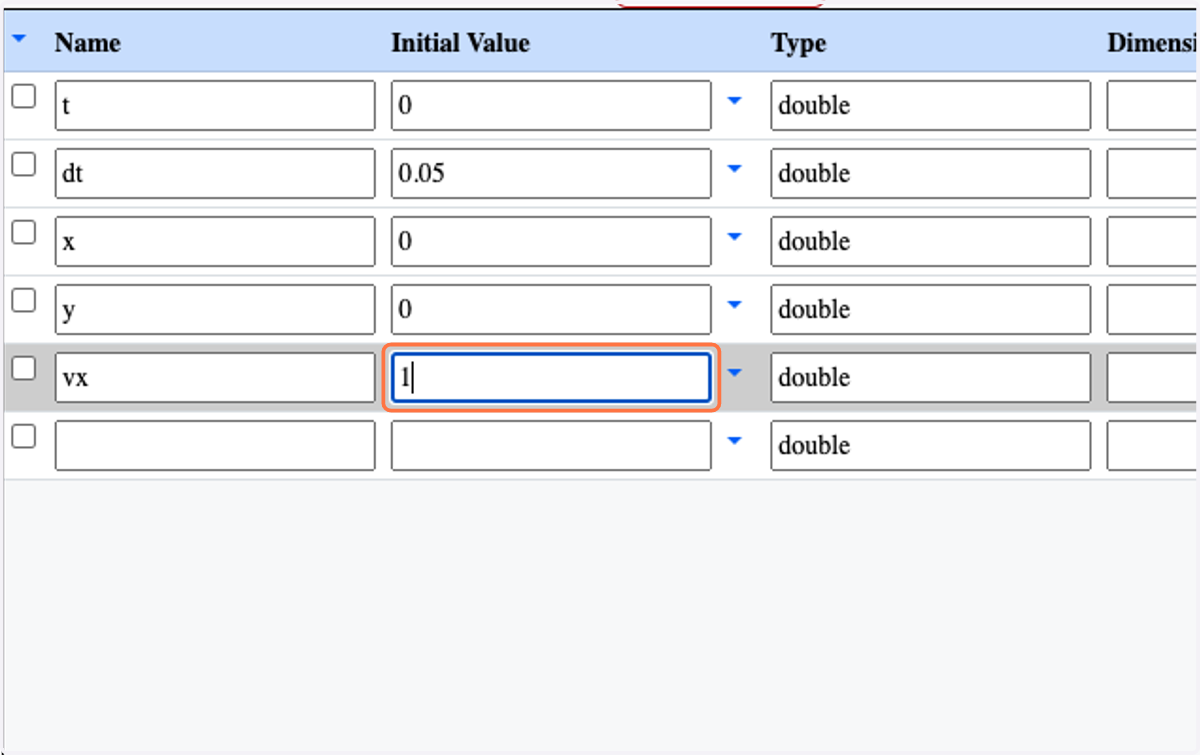Click the Dimension field of row y

click(1153, 309)
